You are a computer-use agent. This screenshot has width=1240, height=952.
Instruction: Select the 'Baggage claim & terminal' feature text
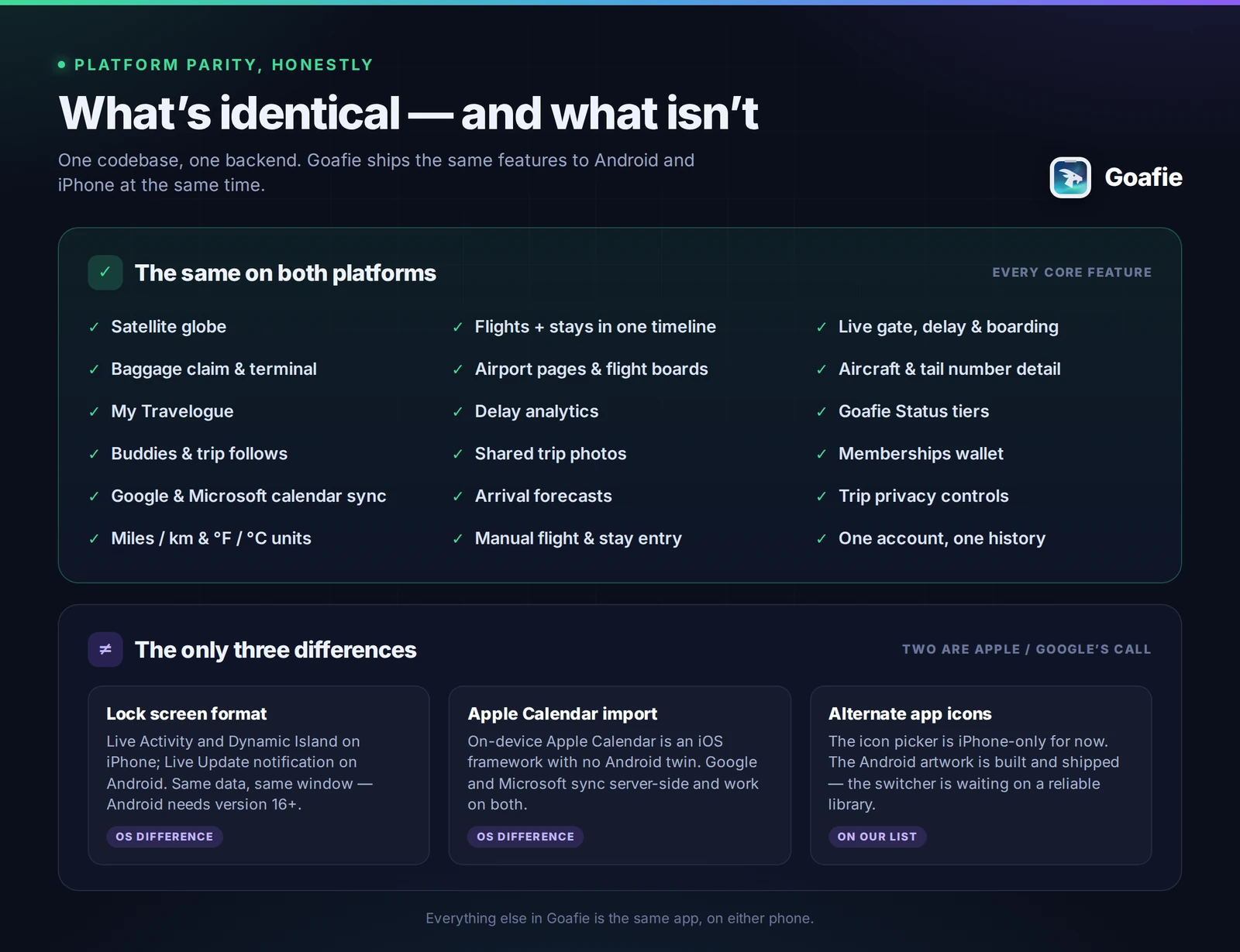(214, 369)
